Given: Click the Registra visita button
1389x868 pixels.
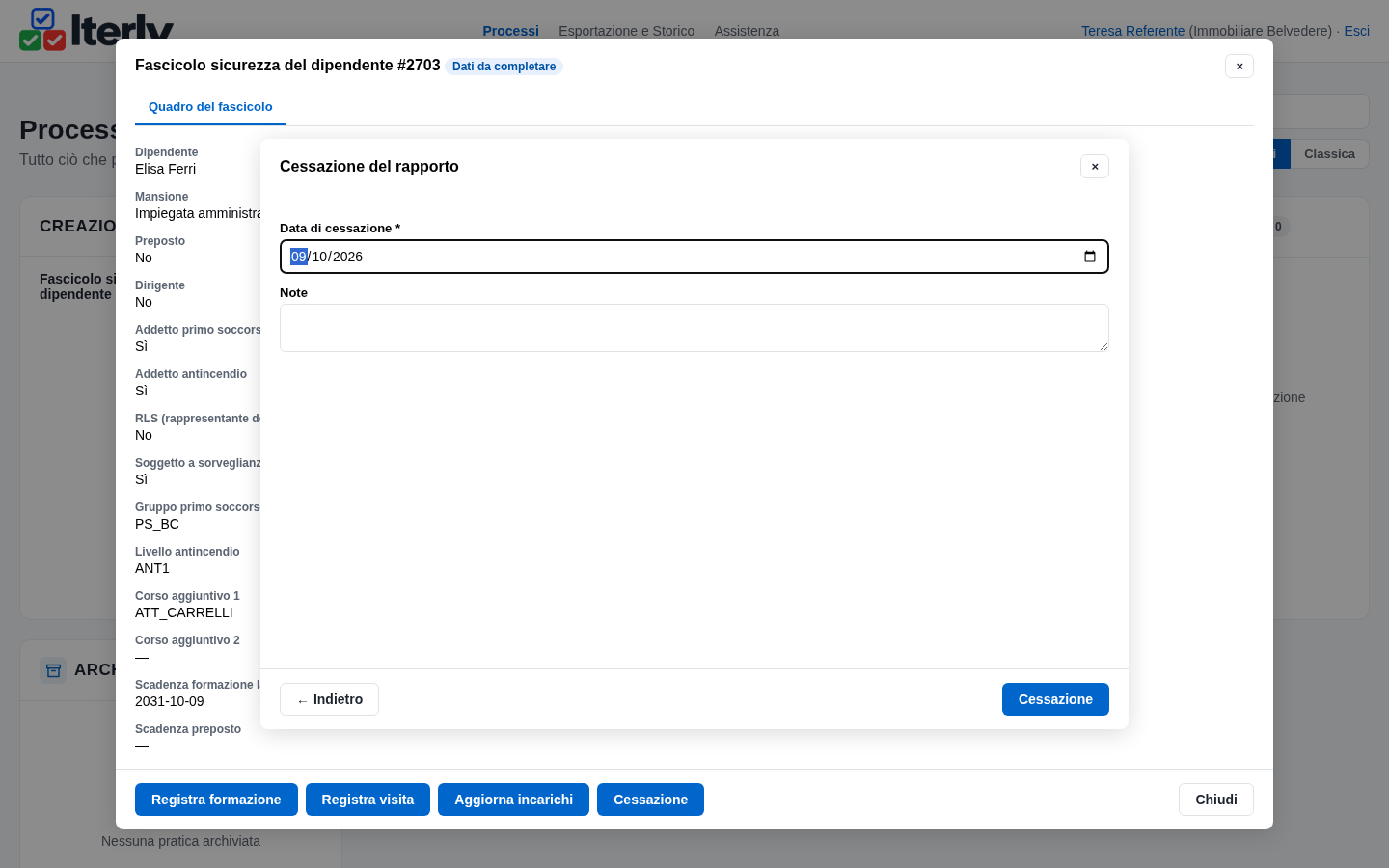Looking at the screenshot, I should 368,800.
